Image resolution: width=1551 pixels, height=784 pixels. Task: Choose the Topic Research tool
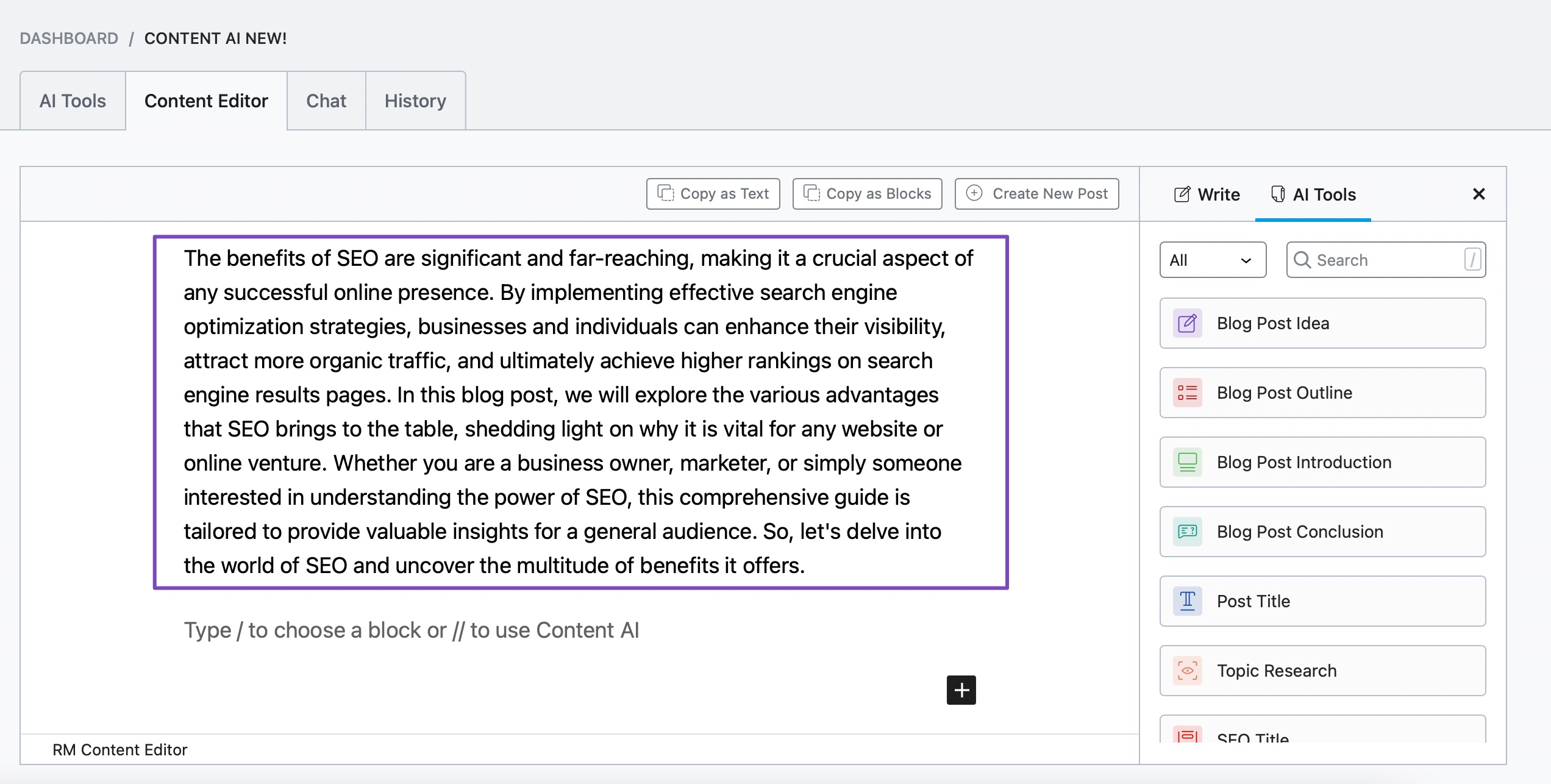(x=1323, y=671)
